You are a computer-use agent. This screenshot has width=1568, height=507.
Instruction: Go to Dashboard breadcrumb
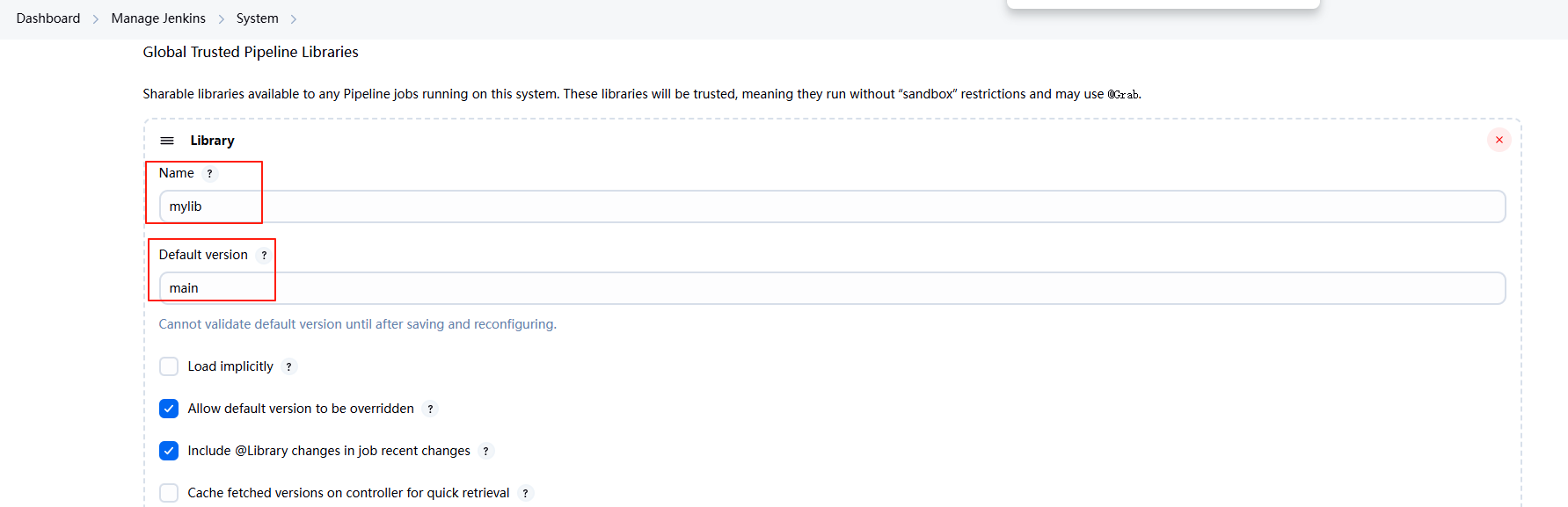tap(48, 18)
